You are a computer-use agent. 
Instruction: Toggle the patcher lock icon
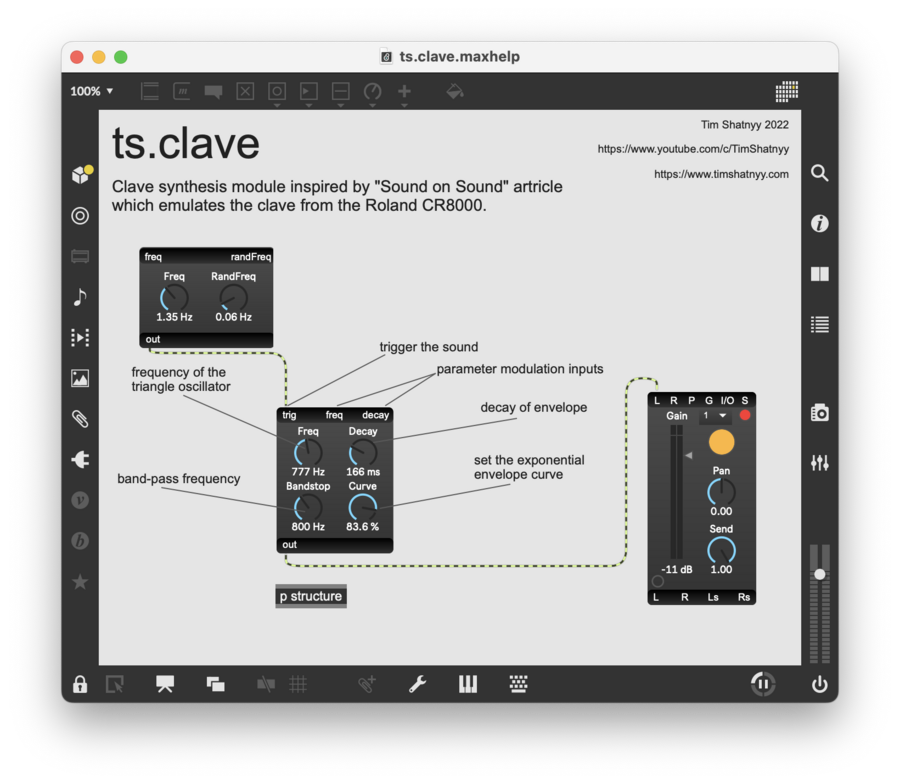click(80, 684)
